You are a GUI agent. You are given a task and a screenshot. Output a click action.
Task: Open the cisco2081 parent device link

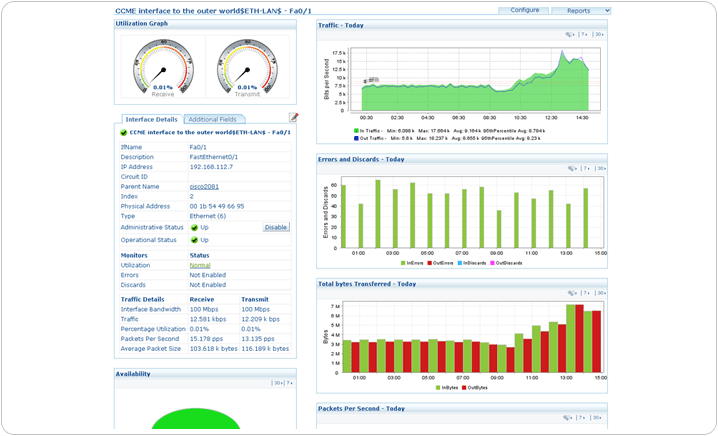tap(204, 186)
